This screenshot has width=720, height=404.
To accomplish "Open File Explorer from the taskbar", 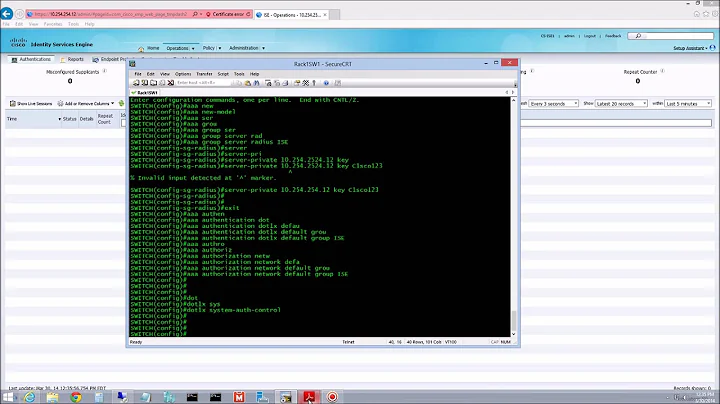I will pyautogui.click(x=52, y=397).
